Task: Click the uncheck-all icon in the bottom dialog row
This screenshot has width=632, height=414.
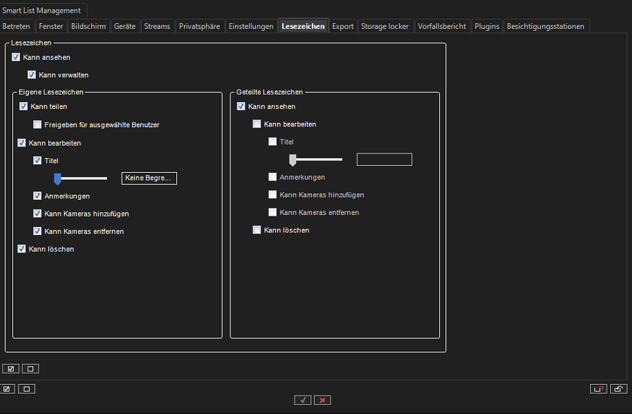Action: click(x=27, y=389)
